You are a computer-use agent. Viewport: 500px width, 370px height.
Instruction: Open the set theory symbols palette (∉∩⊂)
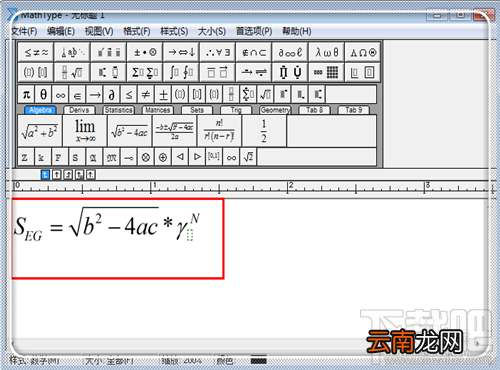click(x=254, y=52)
